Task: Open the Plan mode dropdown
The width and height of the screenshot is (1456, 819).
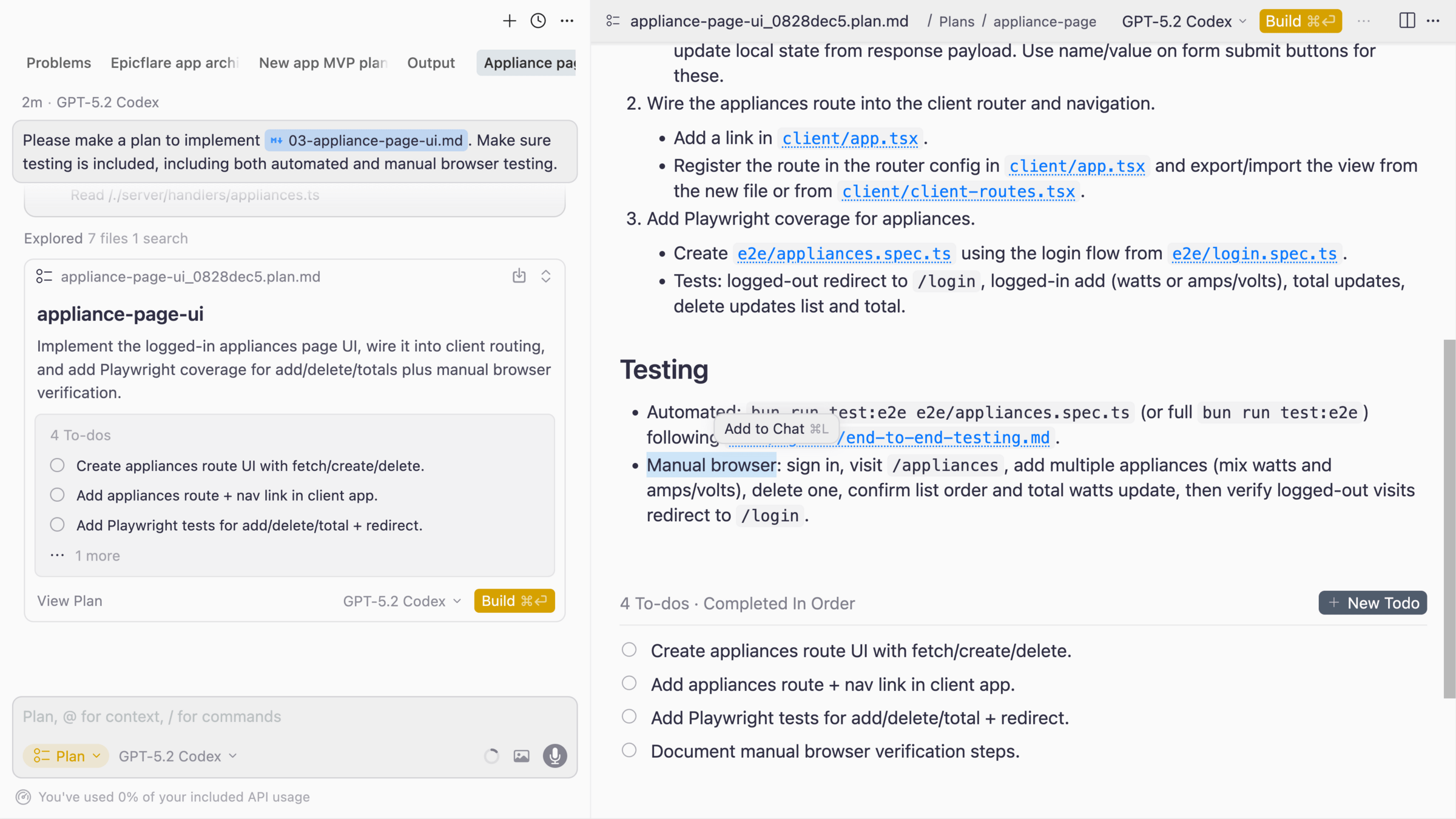Action: point(67,756)
